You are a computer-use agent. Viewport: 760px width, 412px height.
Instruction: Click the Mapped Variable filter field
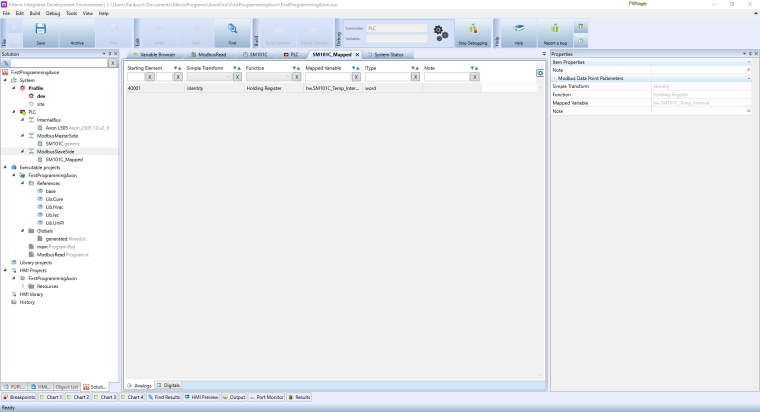[328, 77]
